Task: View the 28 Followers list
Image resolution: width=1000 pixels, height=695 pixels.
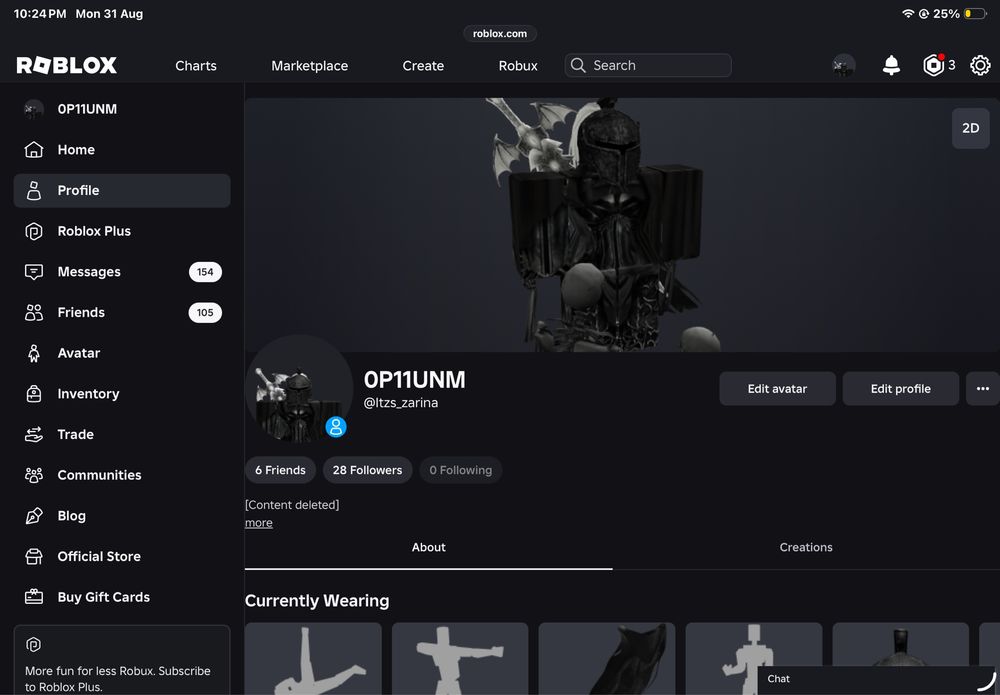Action: pos(367,470)
